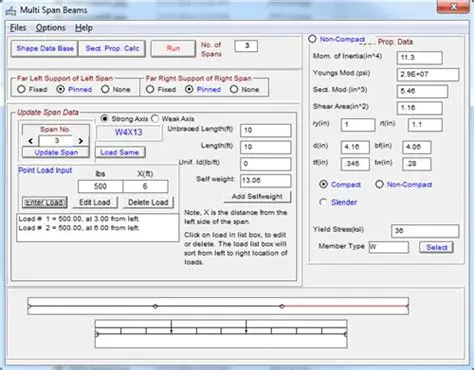The height and width of the screenshot is (370, 474).
Task: Open the Files menu
Action: (x=18, y=28)
